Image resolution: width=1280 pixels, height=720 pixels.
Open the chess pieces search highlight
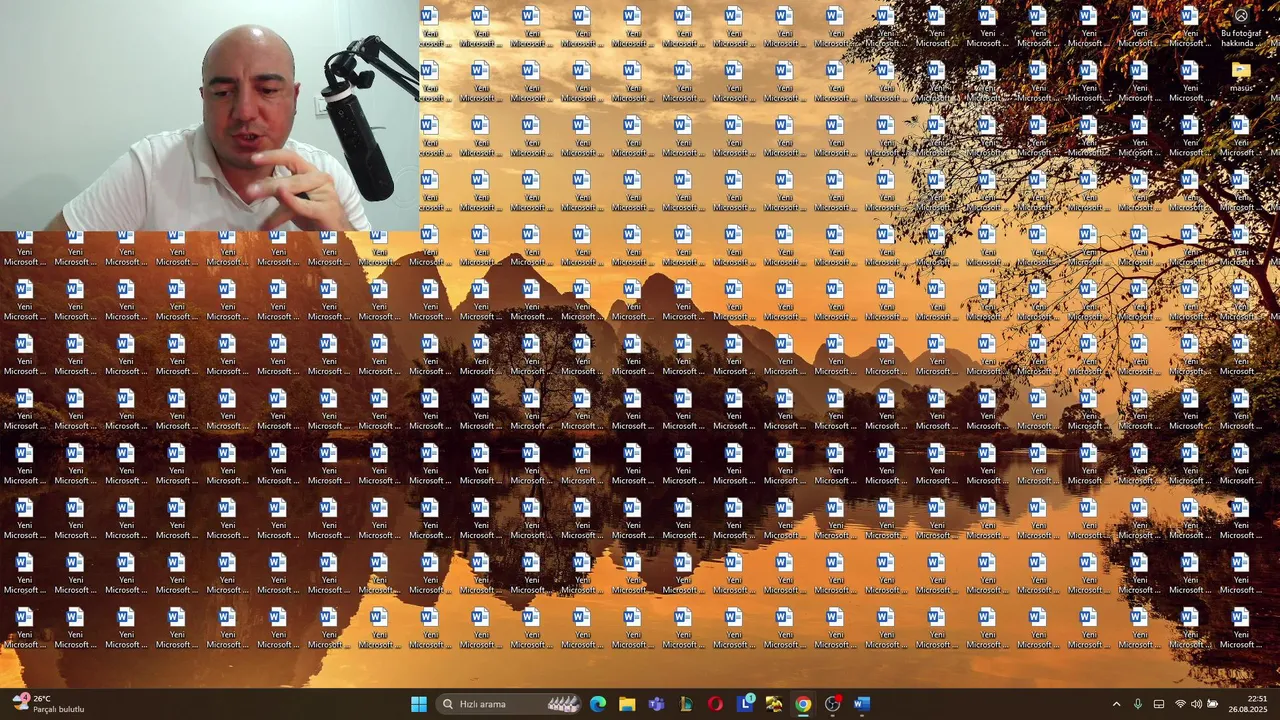point(565,704)
